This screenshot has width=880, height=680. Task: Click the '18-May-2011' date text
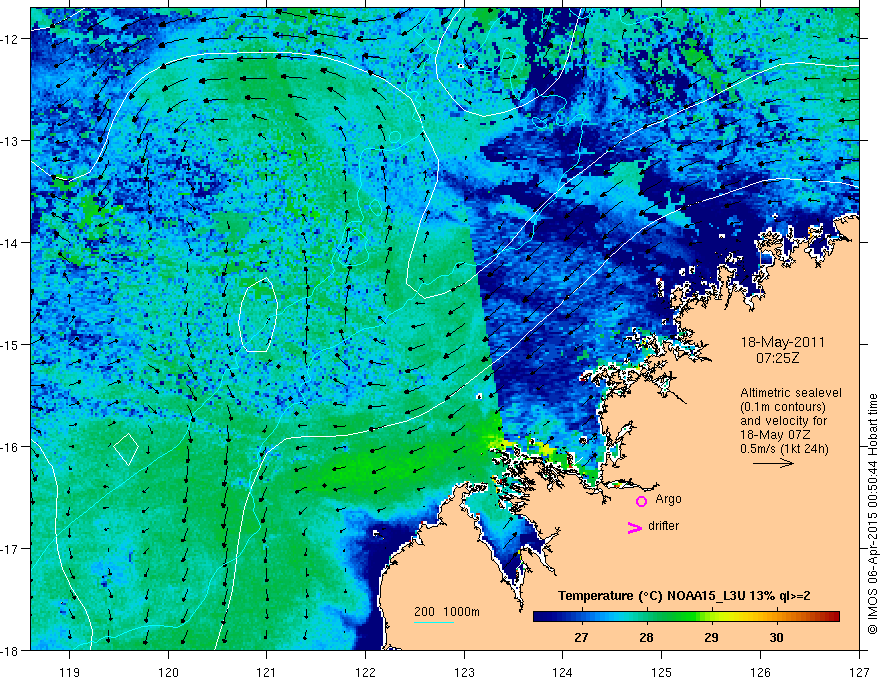coord(782,342)
